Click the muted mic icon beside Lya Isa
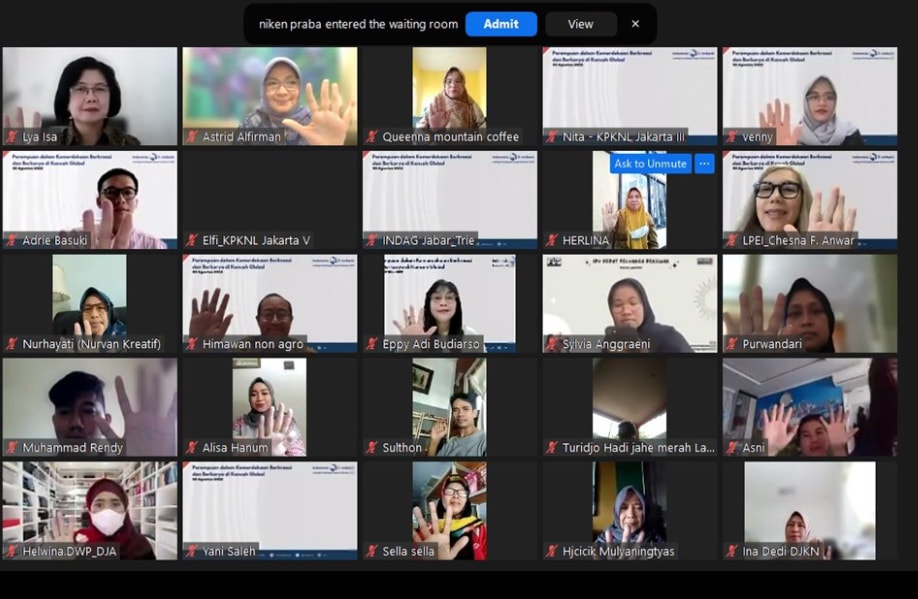The image size is (918, 599). [x=12, y=137]
